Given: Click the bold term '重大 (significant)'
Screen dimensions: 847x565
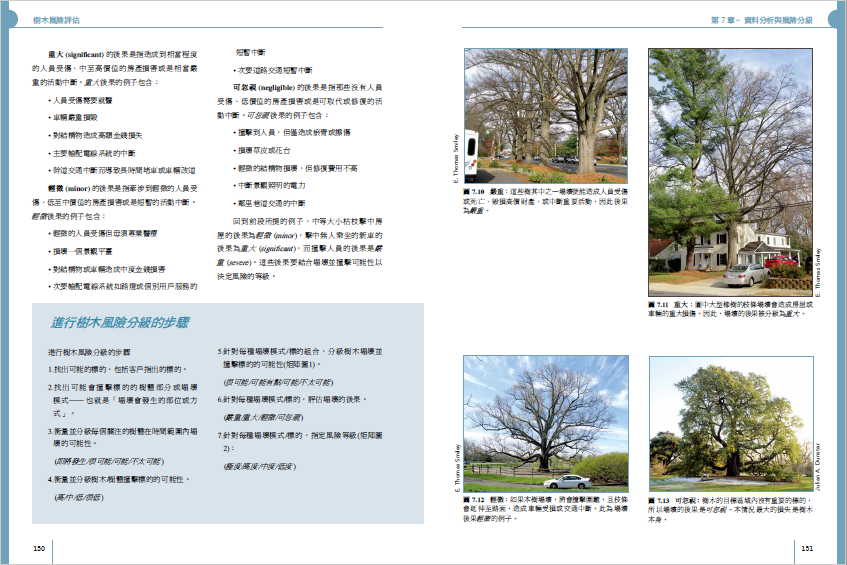Looking at the screenshot, I should (76, 55).
